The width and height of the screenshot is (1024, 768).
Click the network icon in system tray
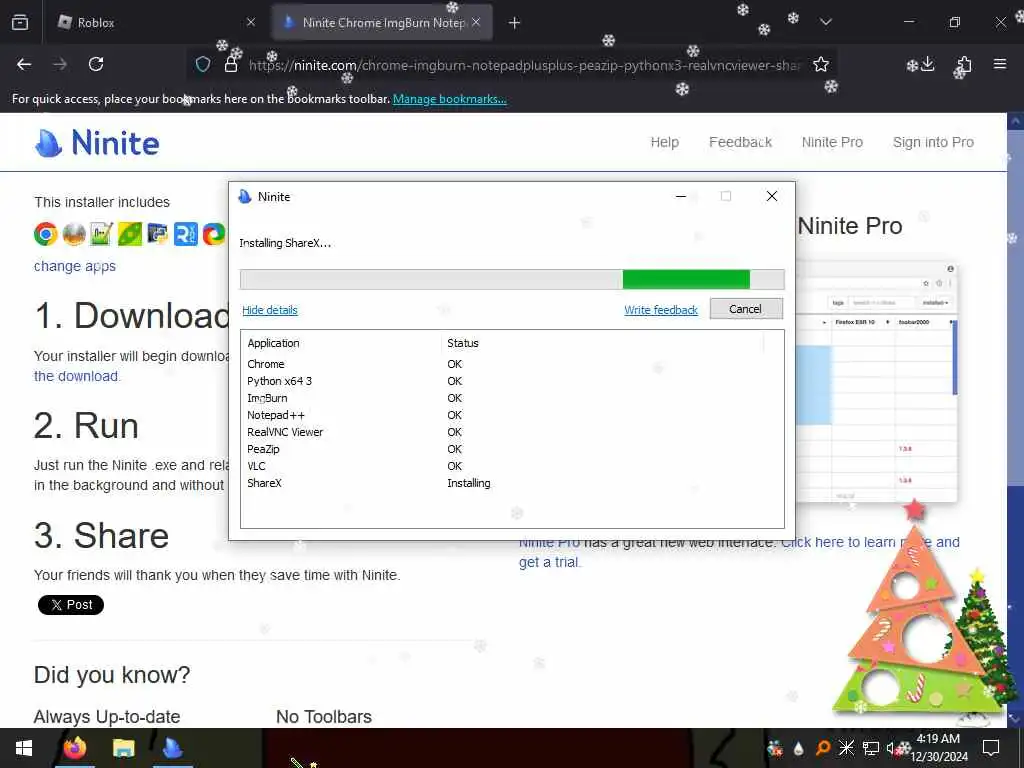tap(871, 748)
